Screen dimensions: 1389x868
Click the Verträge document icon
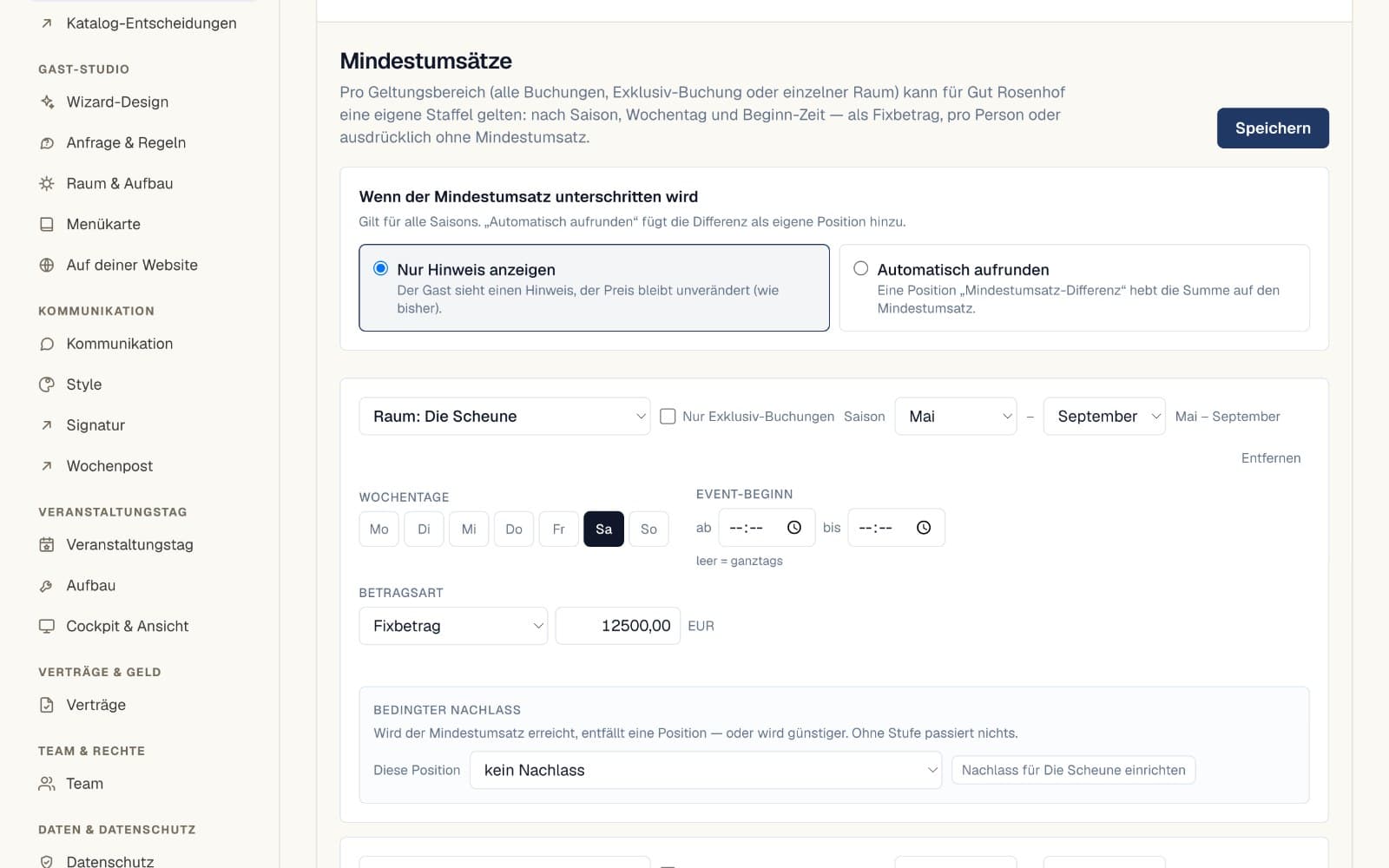pyautogui.click(x=47, y=705)
